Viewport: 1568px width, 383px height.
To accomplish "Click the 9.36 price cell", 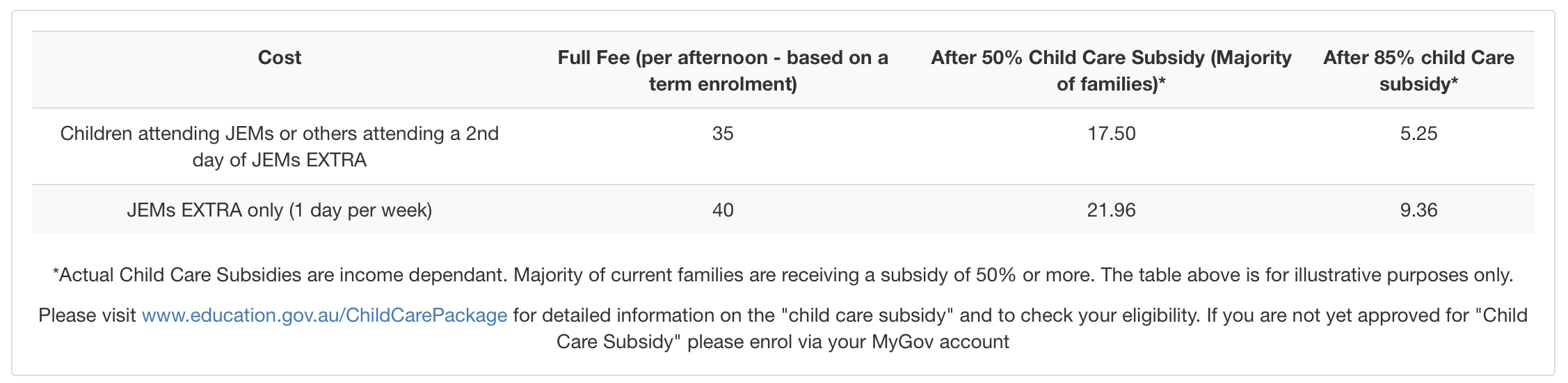I will pos(1418,210).
